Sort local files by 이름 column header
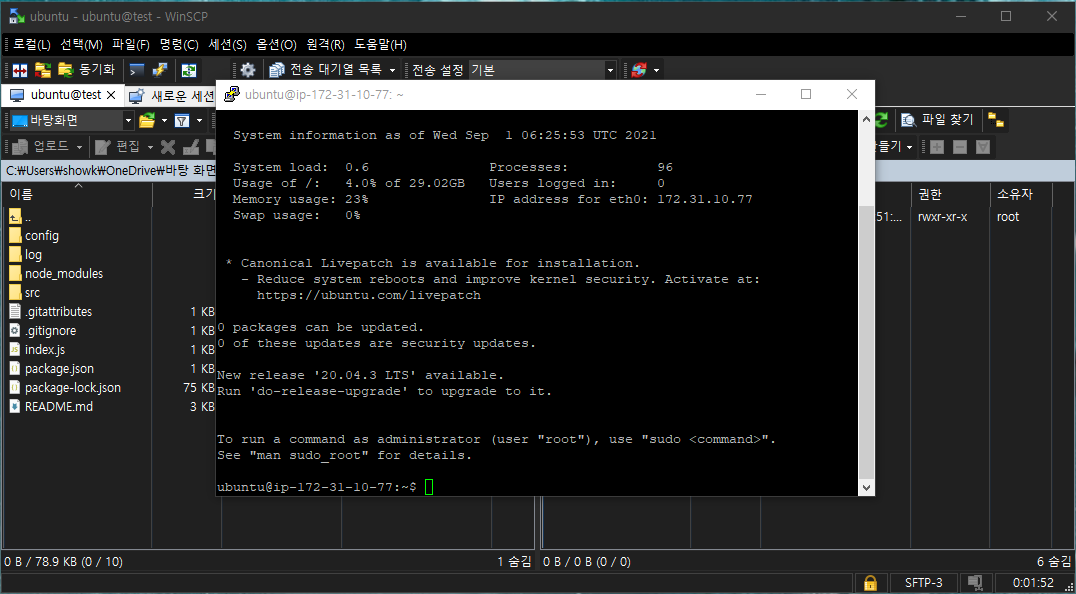This screenshot has width=1076, height=594. point(77,195)
